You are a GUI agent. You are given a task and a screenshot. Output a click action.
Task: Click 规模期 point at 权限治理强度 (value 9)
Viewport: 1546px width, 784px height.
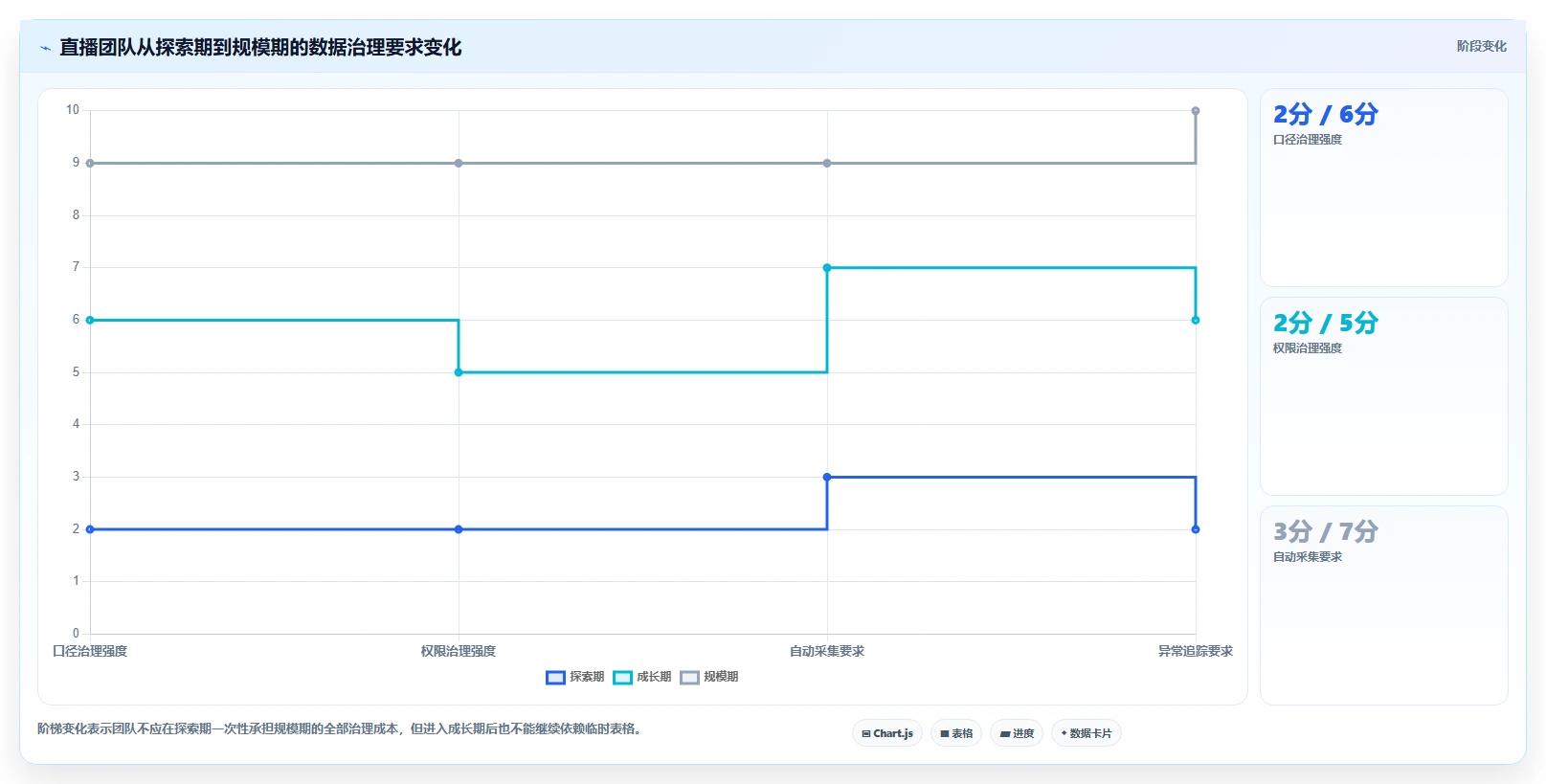click(x=459, y=164)
